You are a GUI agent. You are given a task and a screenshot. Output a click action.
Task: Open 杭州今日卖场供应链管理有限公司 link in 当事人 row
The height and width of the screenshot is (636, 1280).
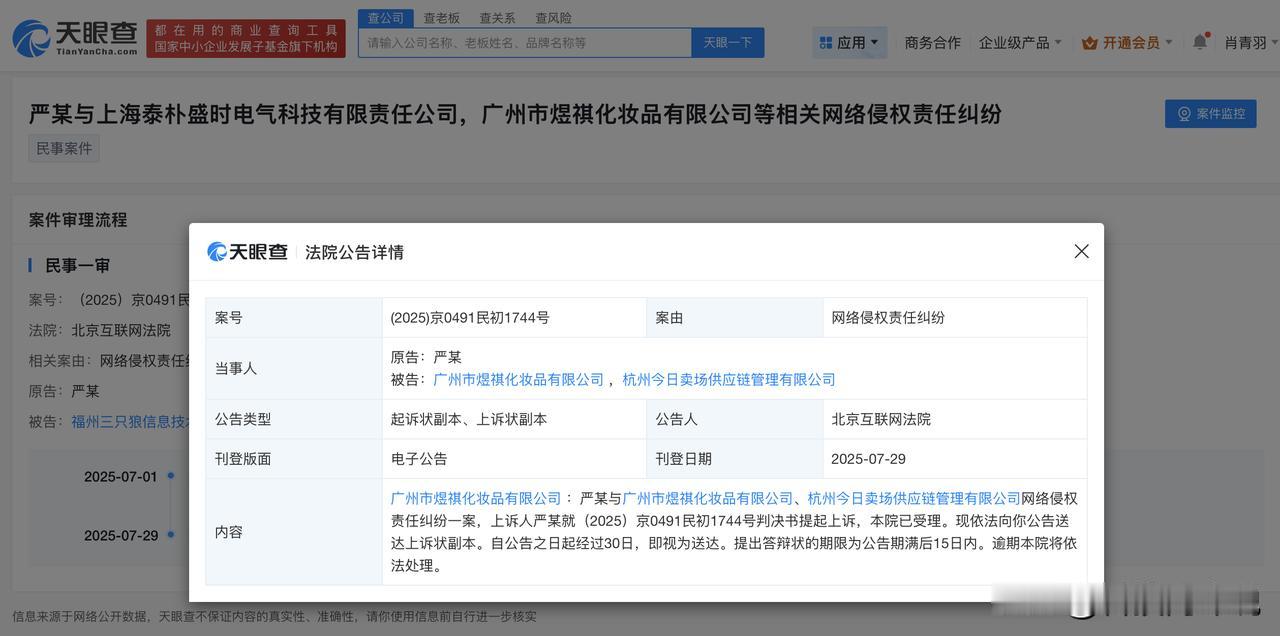point(729,379)
